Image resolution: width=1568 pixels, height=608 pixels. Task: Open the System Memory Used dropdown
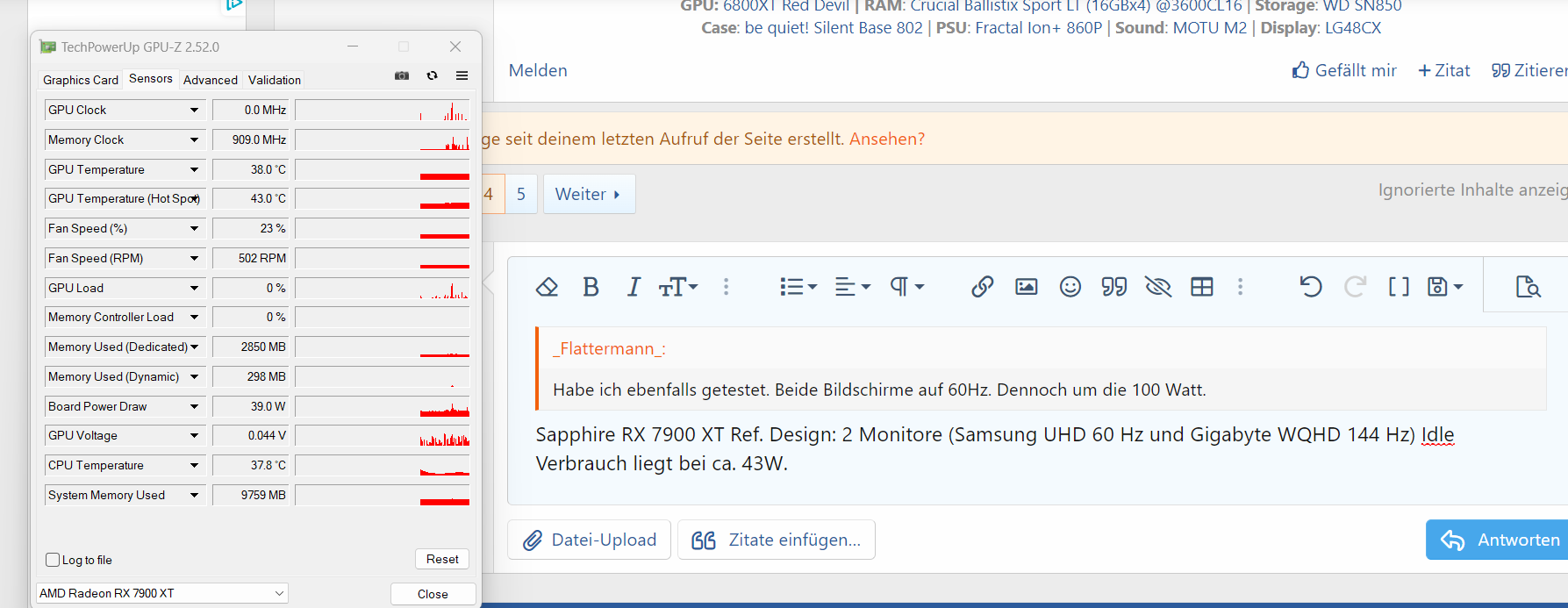click(194, 495)
